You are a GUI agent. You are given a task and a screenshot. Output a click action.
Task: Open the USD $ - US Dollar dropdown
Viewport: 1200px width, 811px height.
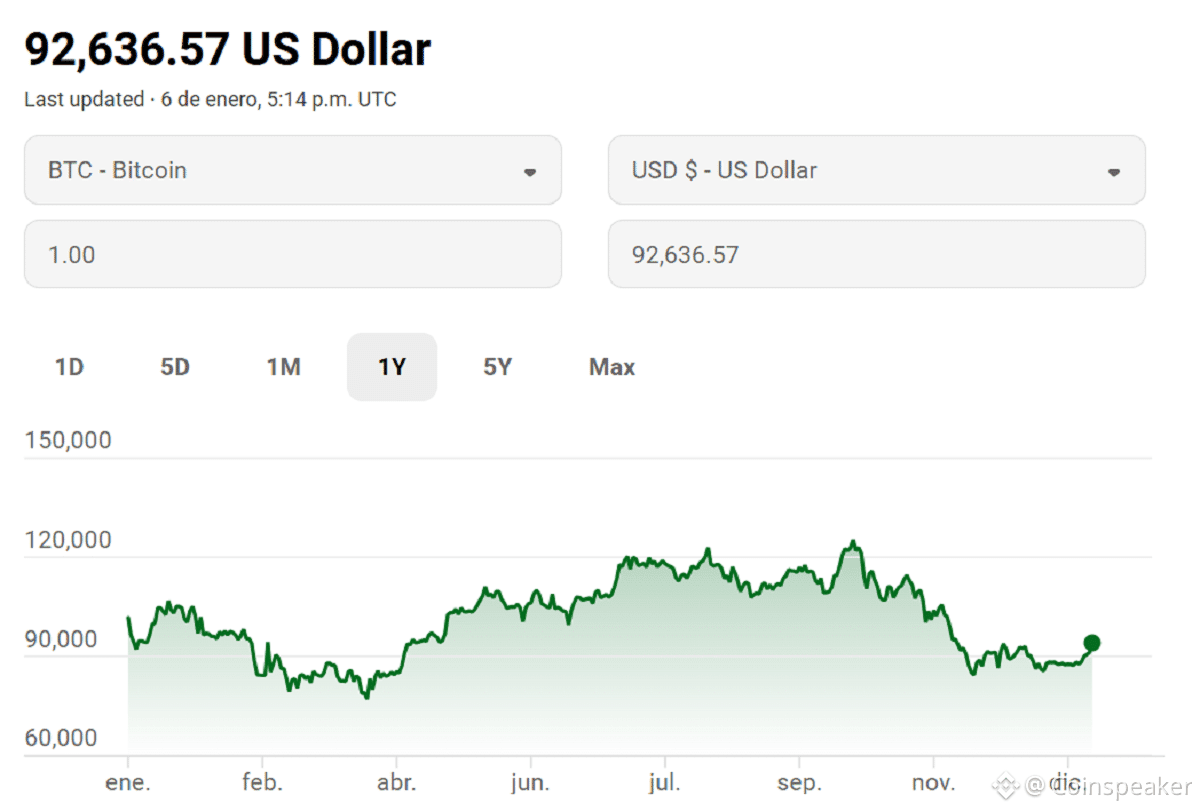[876, 170]
